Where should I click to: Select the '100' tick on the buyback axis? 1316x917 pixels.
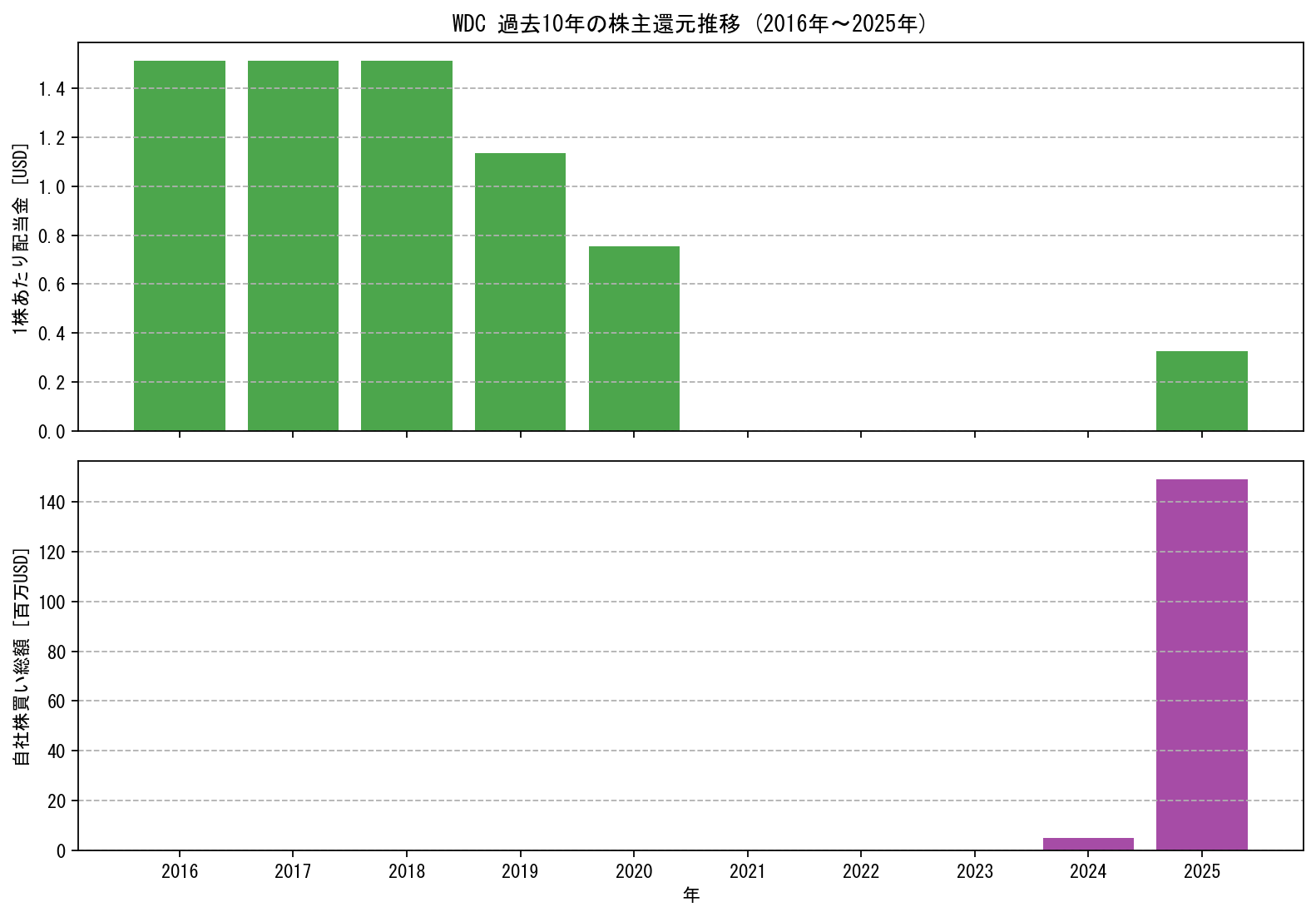click(x=52, y=602)
